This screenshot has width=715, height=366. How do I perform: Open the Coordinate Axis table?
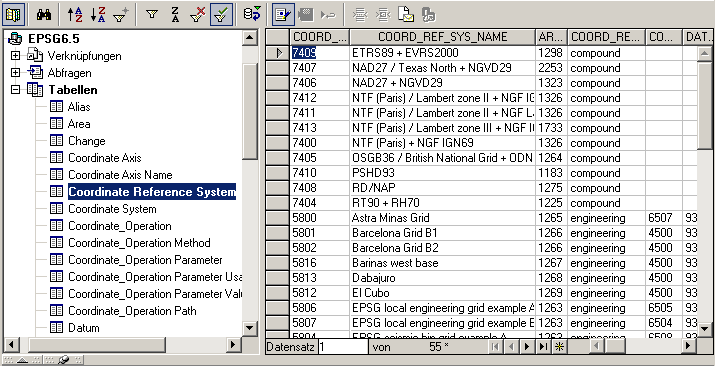click(x=105, y=158)
